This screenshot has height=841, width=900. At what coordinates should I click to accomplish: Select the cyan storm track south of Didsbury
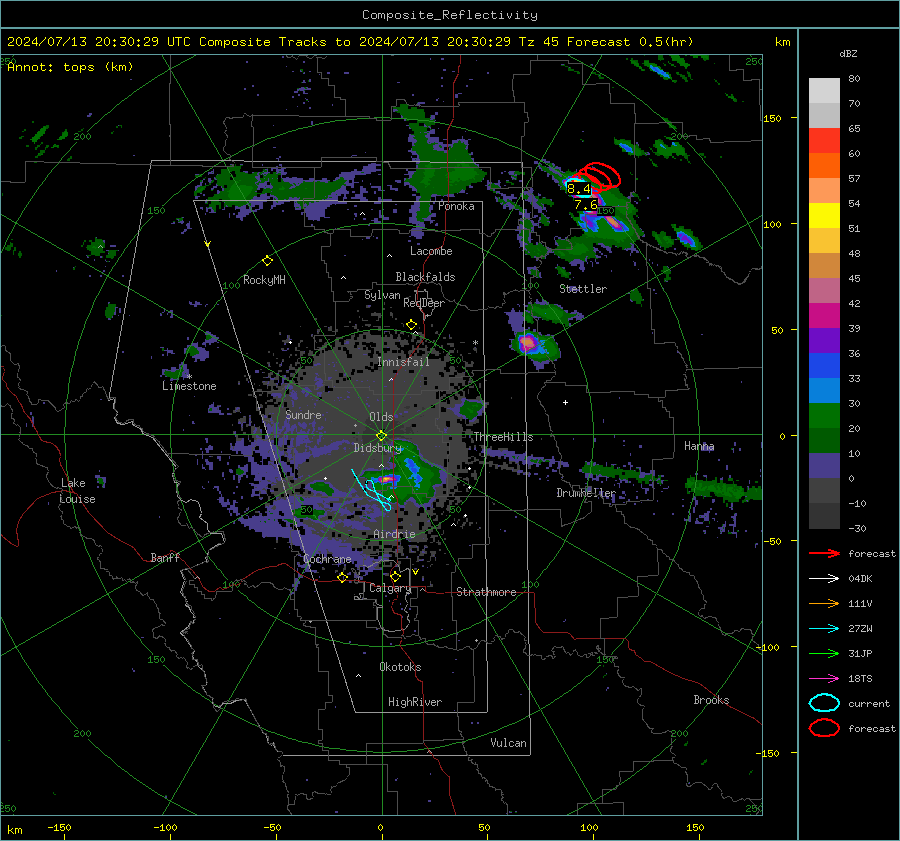(x=372, y=490)
